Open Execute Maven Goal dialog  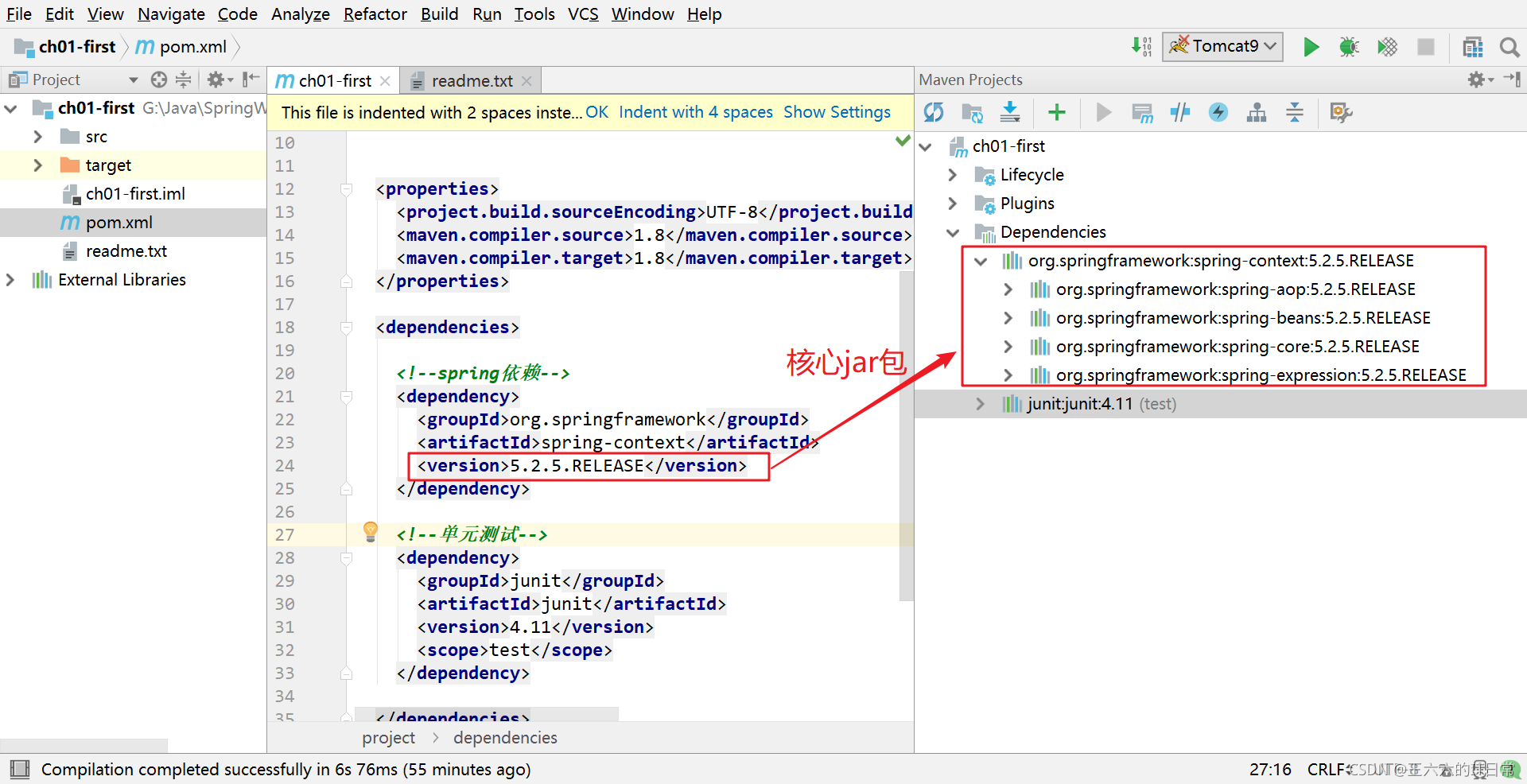[x=1142, y=113]
